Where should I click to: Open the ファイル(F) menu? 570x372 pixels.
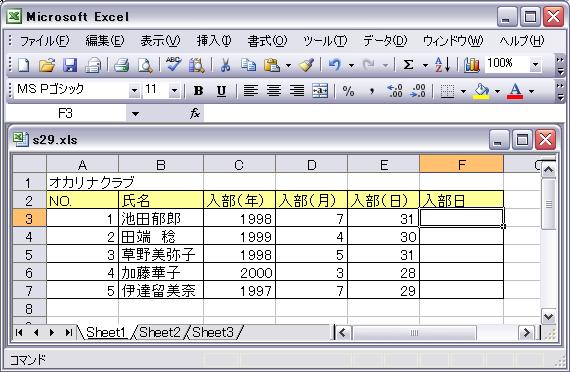click(44, 41)
